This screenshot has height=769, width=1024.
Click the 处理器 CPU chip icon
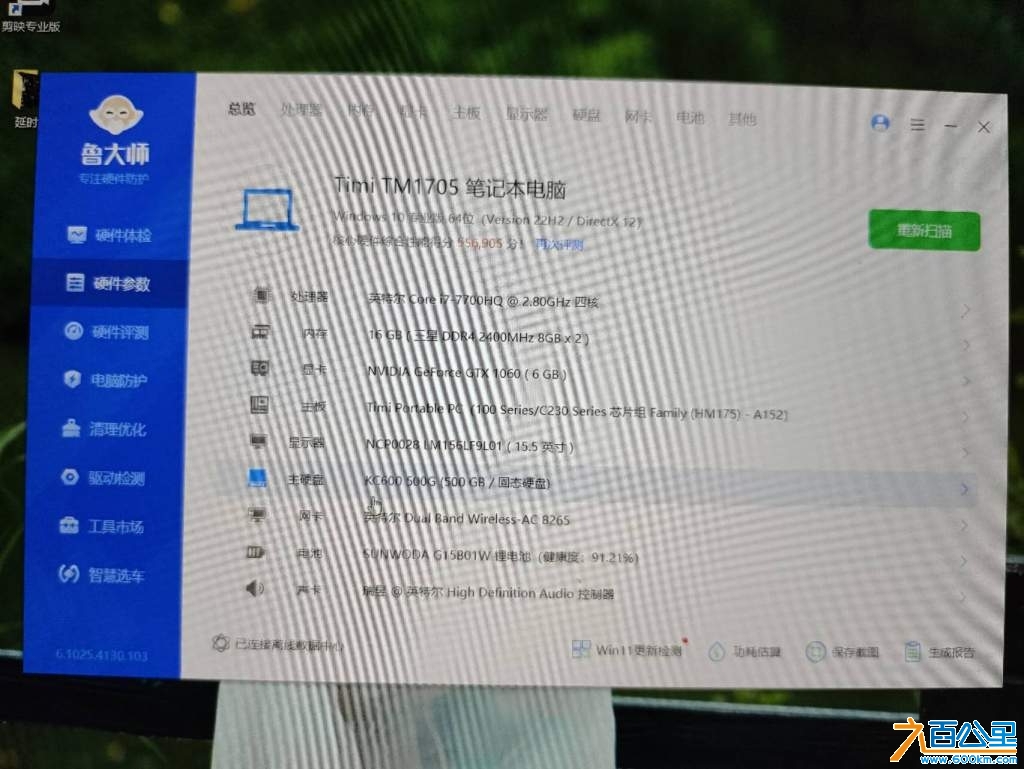pyautogui.click(x=261, y=295)
